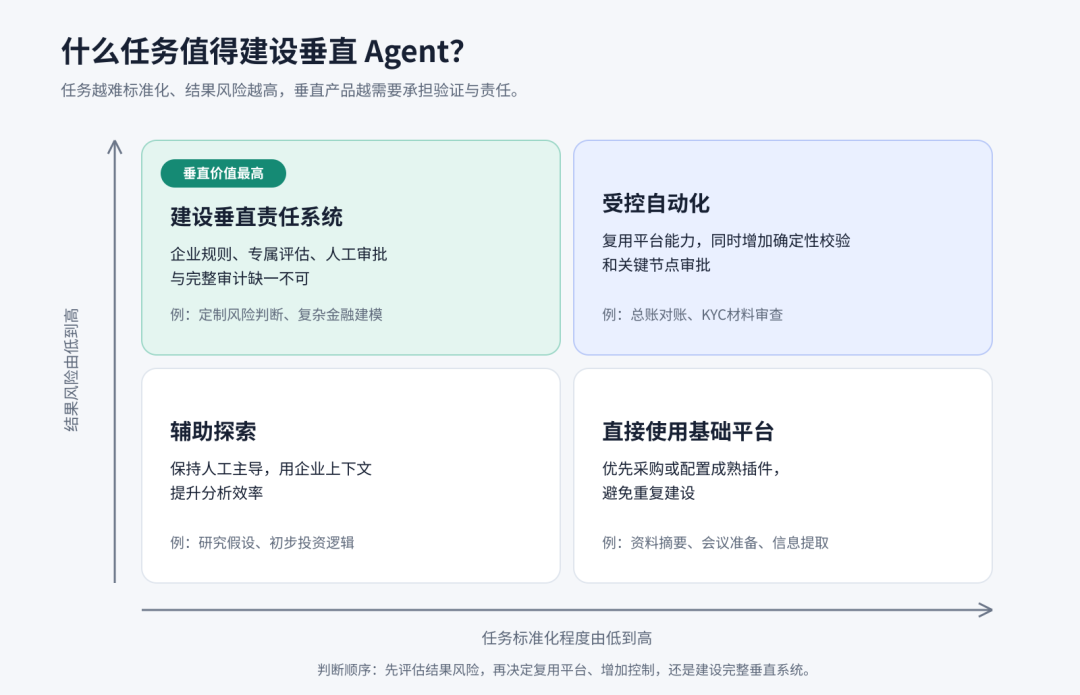Click the description 优先采购或配置成熟插件
Image resolution: width=1080 pixels, height=695 pixels.
pos(691,469)
